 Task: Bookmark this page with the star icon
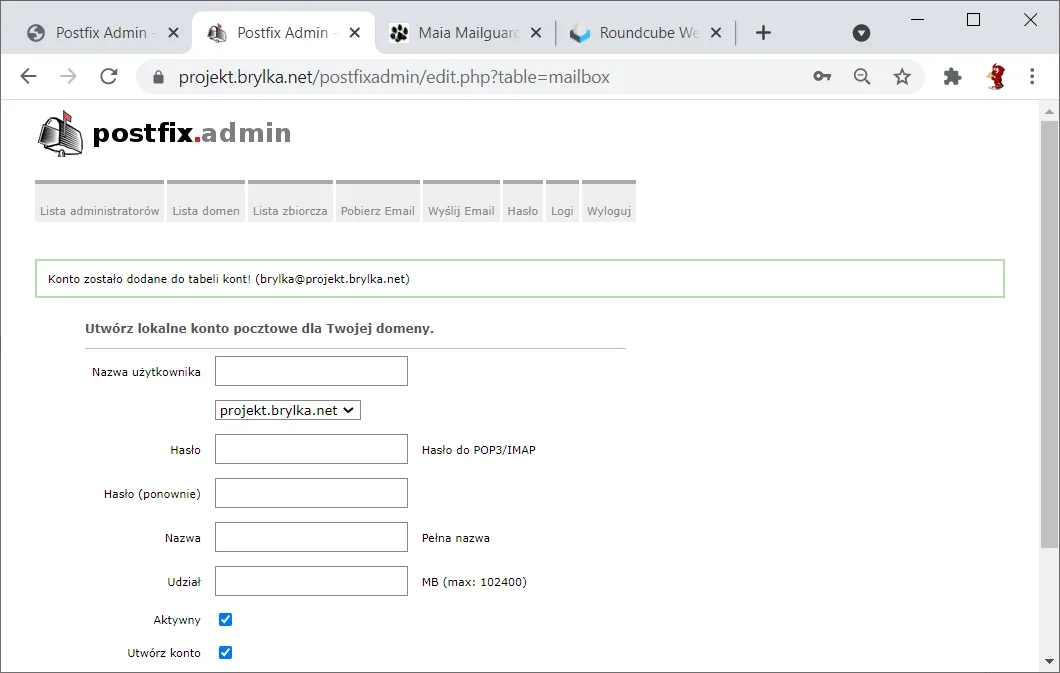[902, 76]
